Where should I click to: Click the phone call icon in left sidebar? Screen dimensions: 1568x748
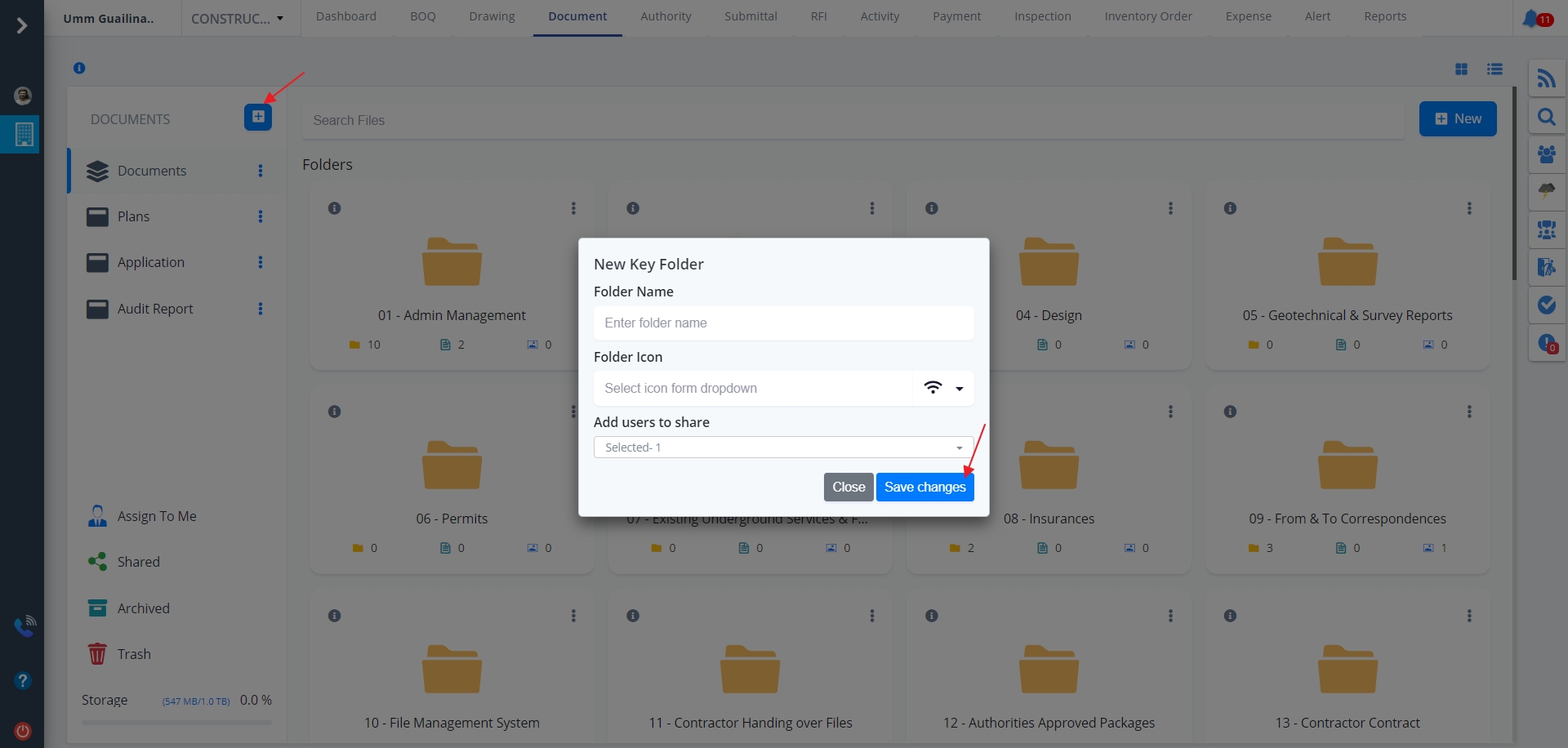(x=24, y=626)
